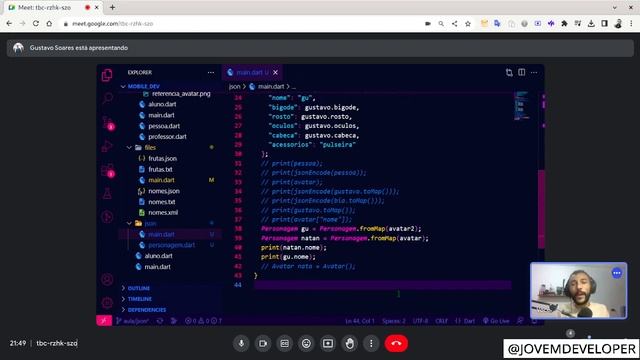
Task: Expand the OUTLINE section
Action: [139, 288]
